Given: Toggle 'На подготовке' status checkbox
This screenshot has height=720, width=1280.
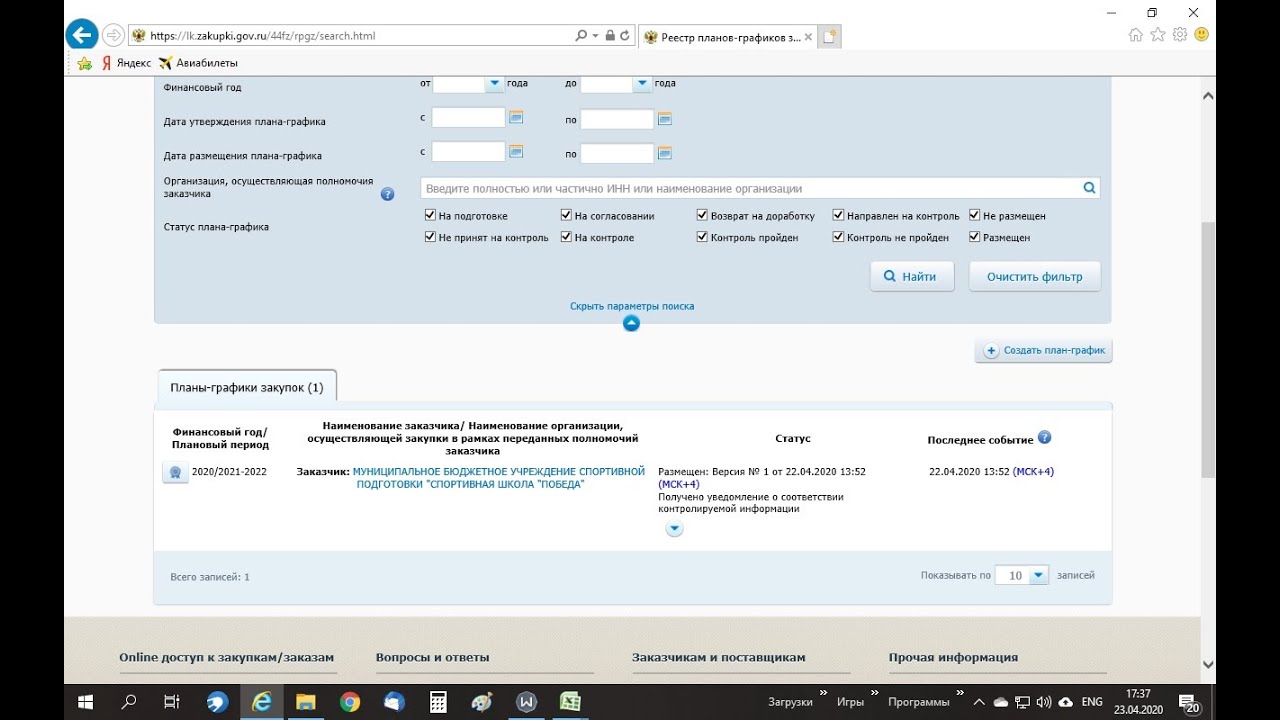Looking at the screenshot, I should pyautogui.click(x=430, y=215).
